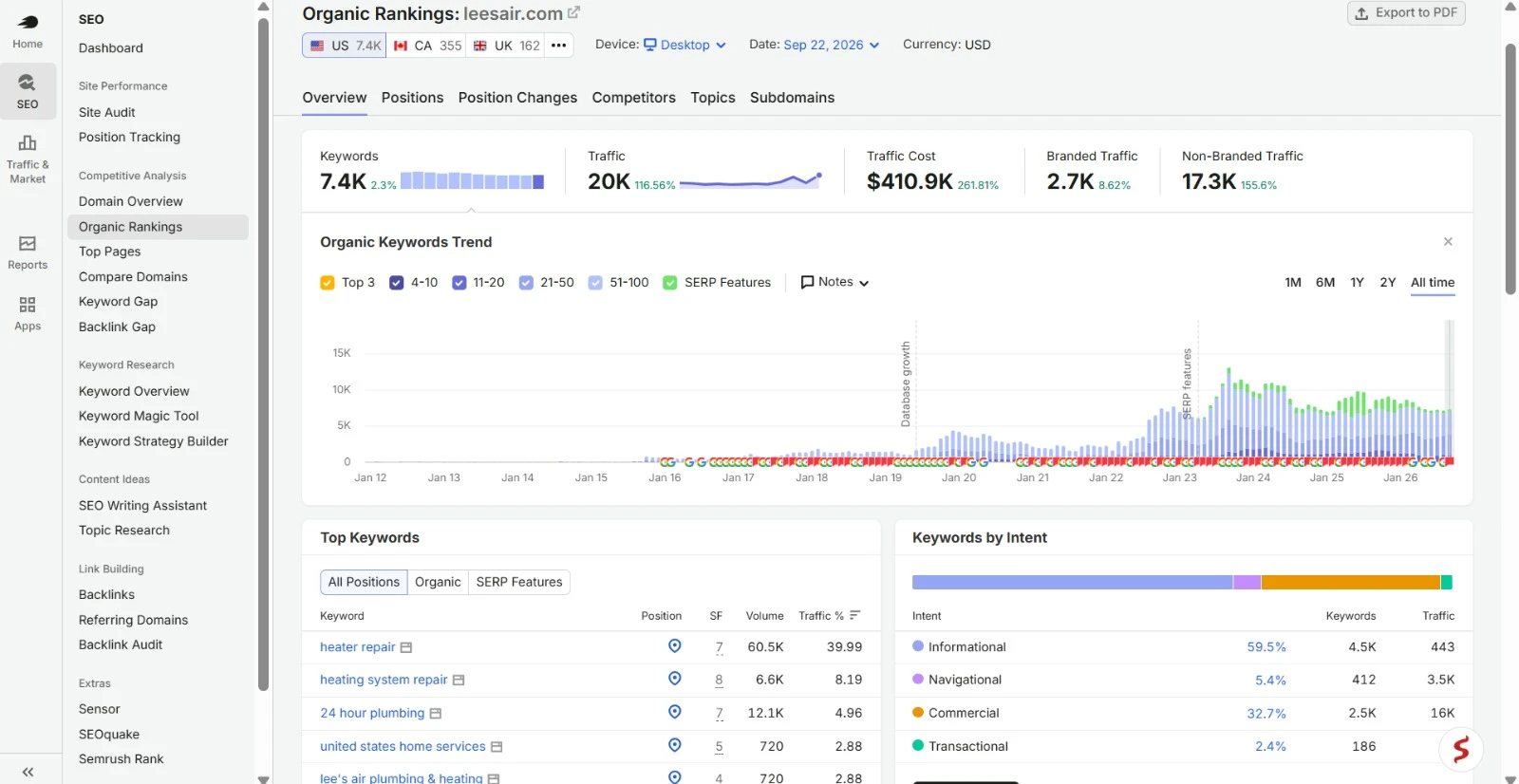Viewport: 1519px width, 784px height.
Task: Switch to the Position Changes tab
Action: (x=517, y=98)
